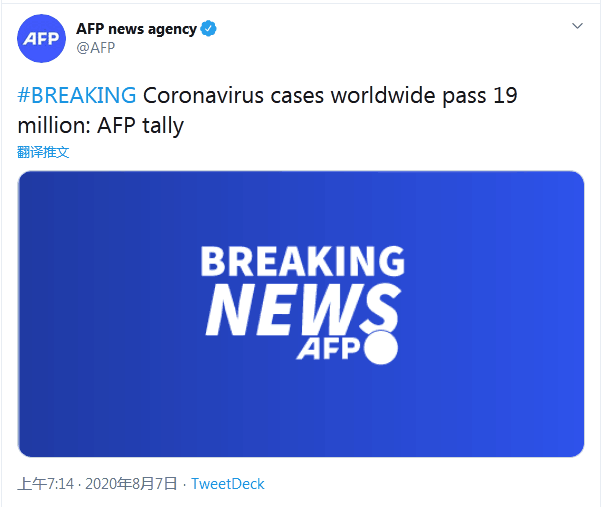
Task: Click the word Coronavirus in the tweet
Action: pos(204,97)
